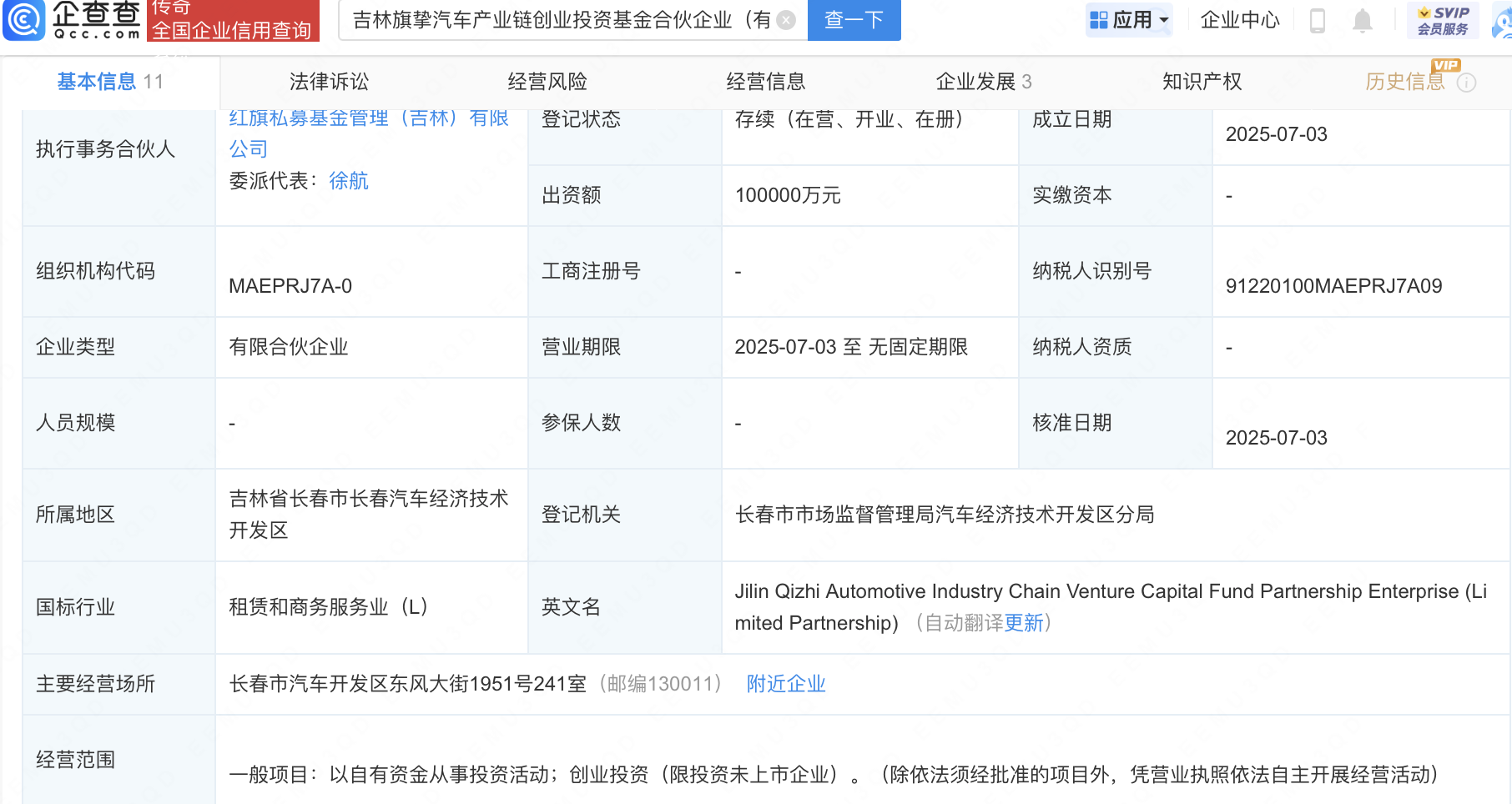Select address 长春市汽车开发区东风大街1951号241室
The image size is (1512, 804).
click(x=408, y=684)
